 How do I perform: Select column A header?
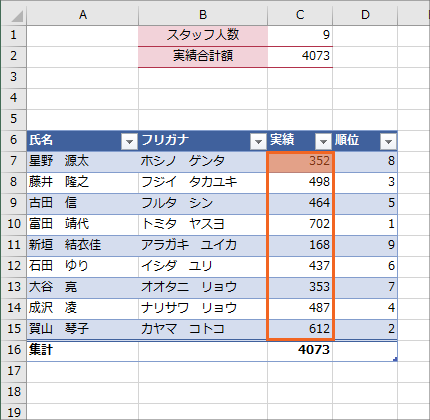pyautogui.click(x=83, y=15)
